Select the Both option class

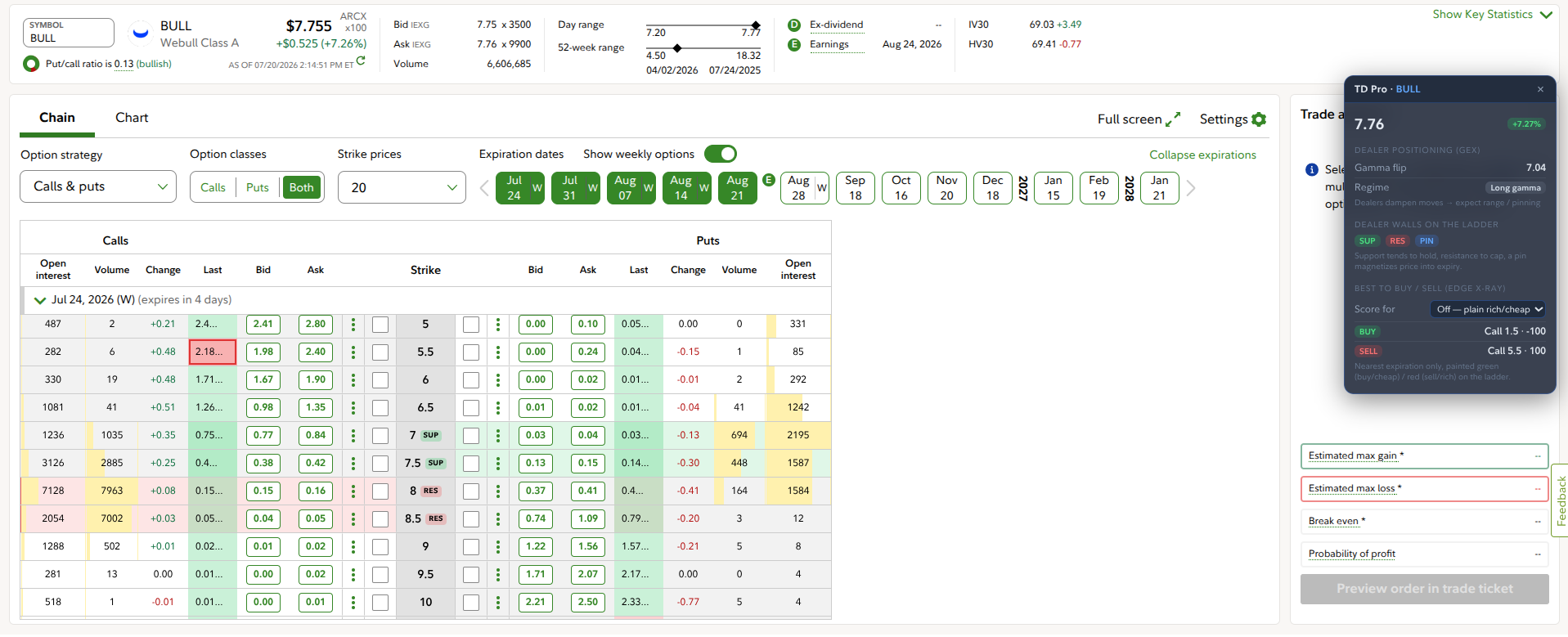302,188
